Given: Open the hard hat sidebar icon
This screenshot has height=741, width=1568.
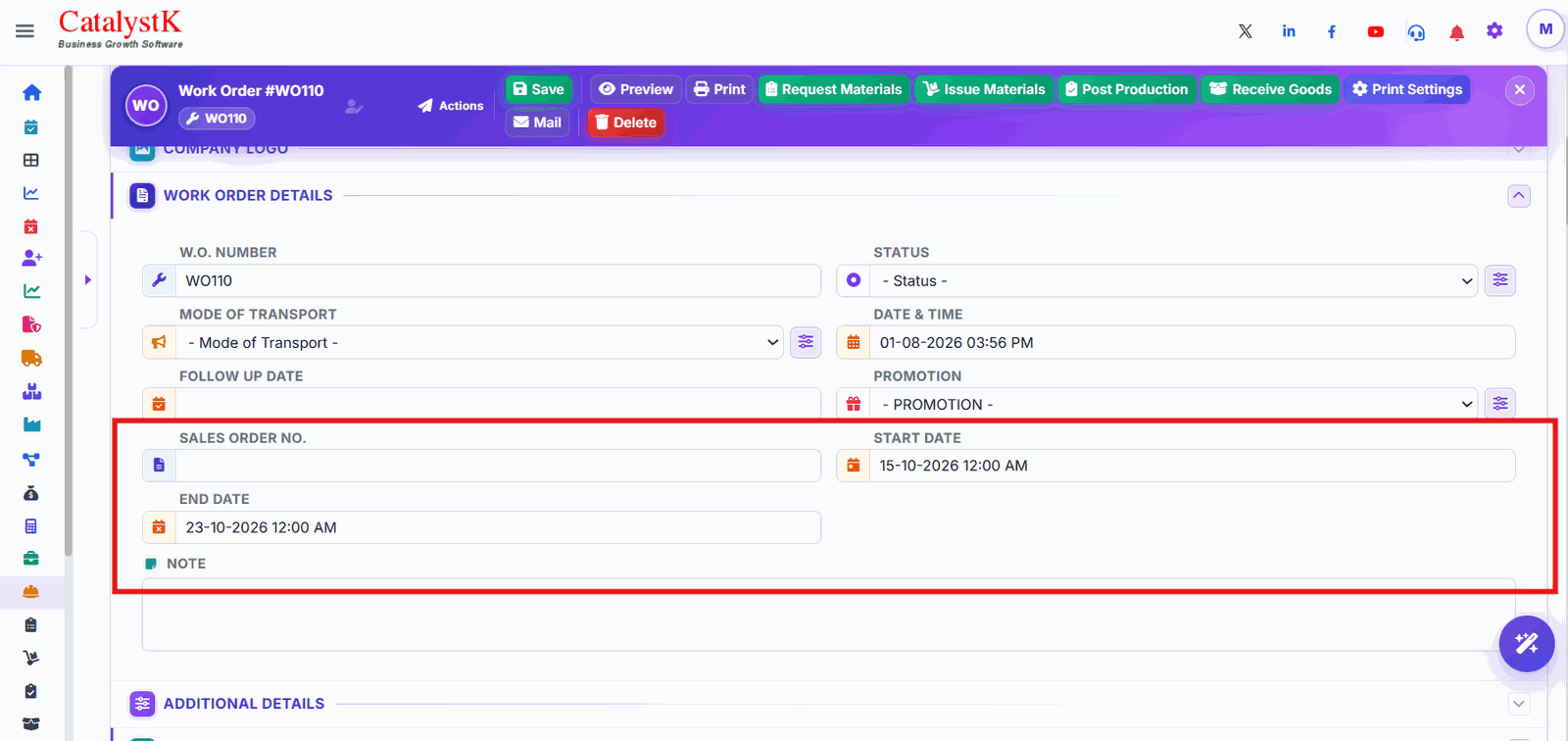Looking at the screenshot, I should [x=31, y=592].
